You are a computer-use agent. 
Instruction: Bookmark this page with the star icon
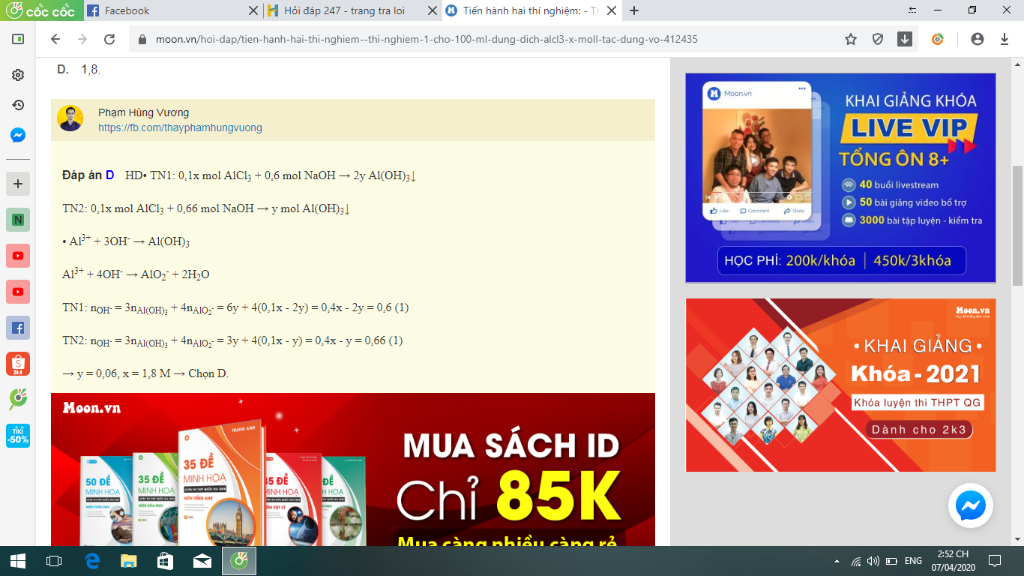(x=850, y=39)
